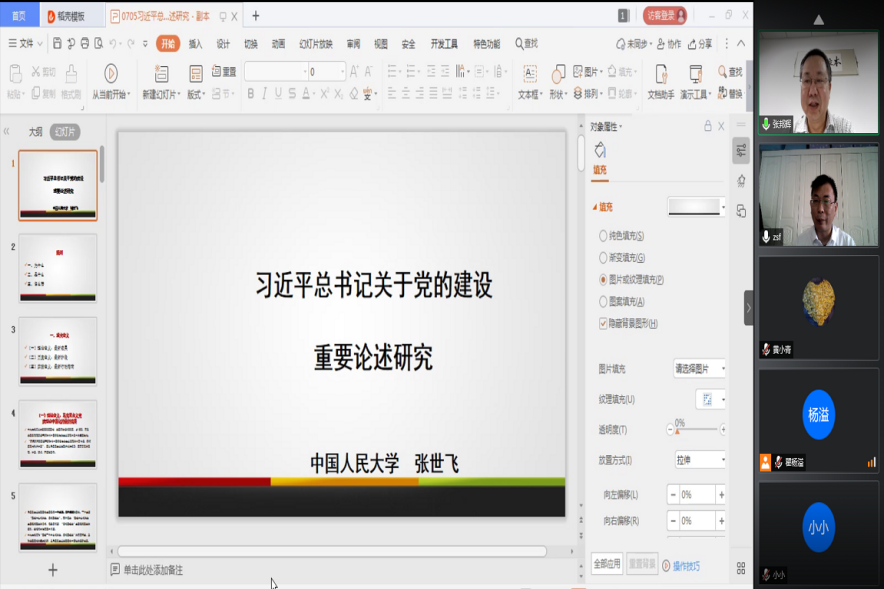Uncheck the 隐藏背景图形 checkbox
The height and width of the screenshot is (589, 884).
click(603, 323)
